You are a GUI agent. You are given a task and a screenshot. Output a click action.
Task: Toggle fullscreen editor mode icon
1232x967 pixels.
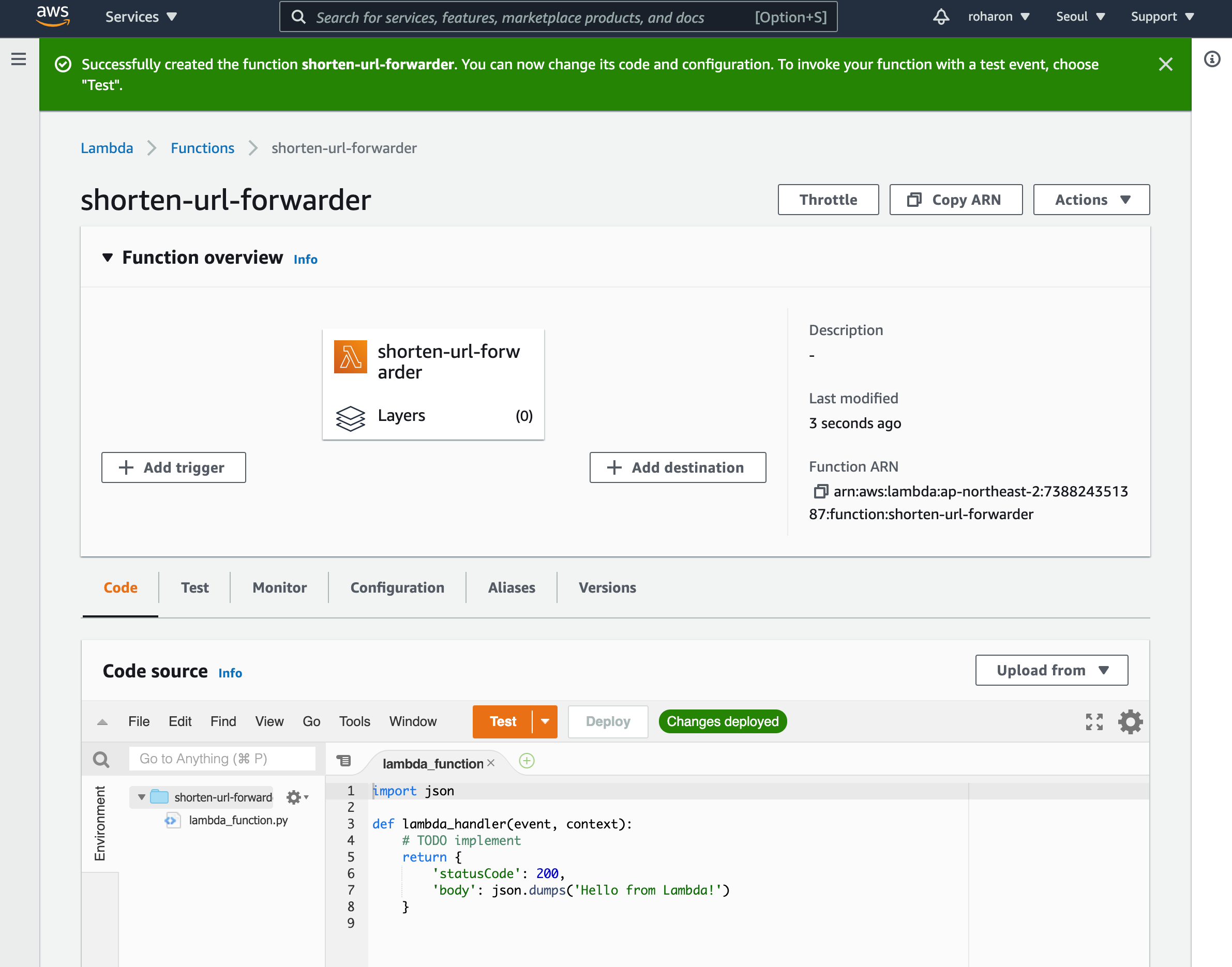coord(1094,721)
